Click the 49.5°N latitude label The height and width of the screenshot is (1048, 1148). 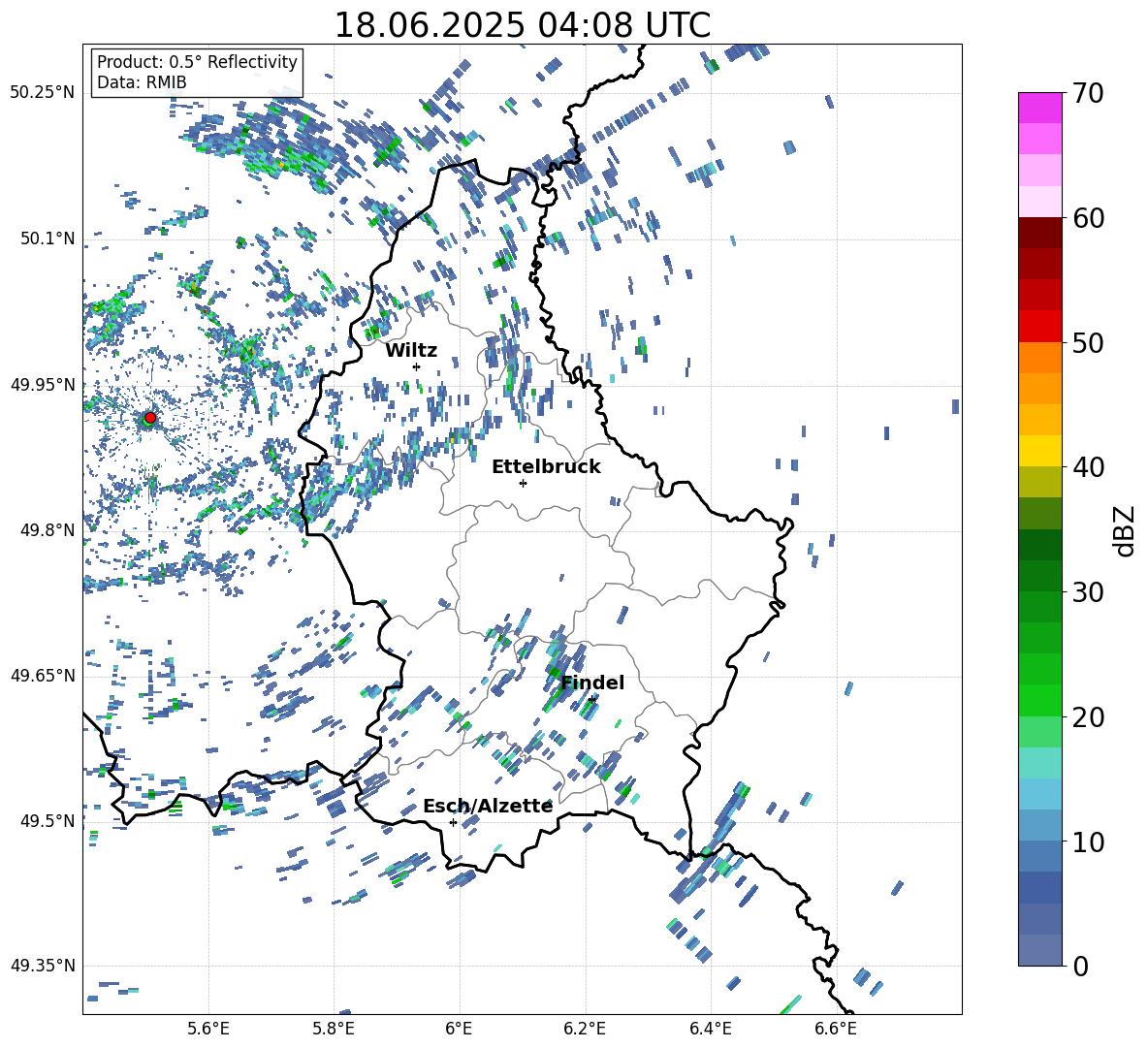(47, 821)
